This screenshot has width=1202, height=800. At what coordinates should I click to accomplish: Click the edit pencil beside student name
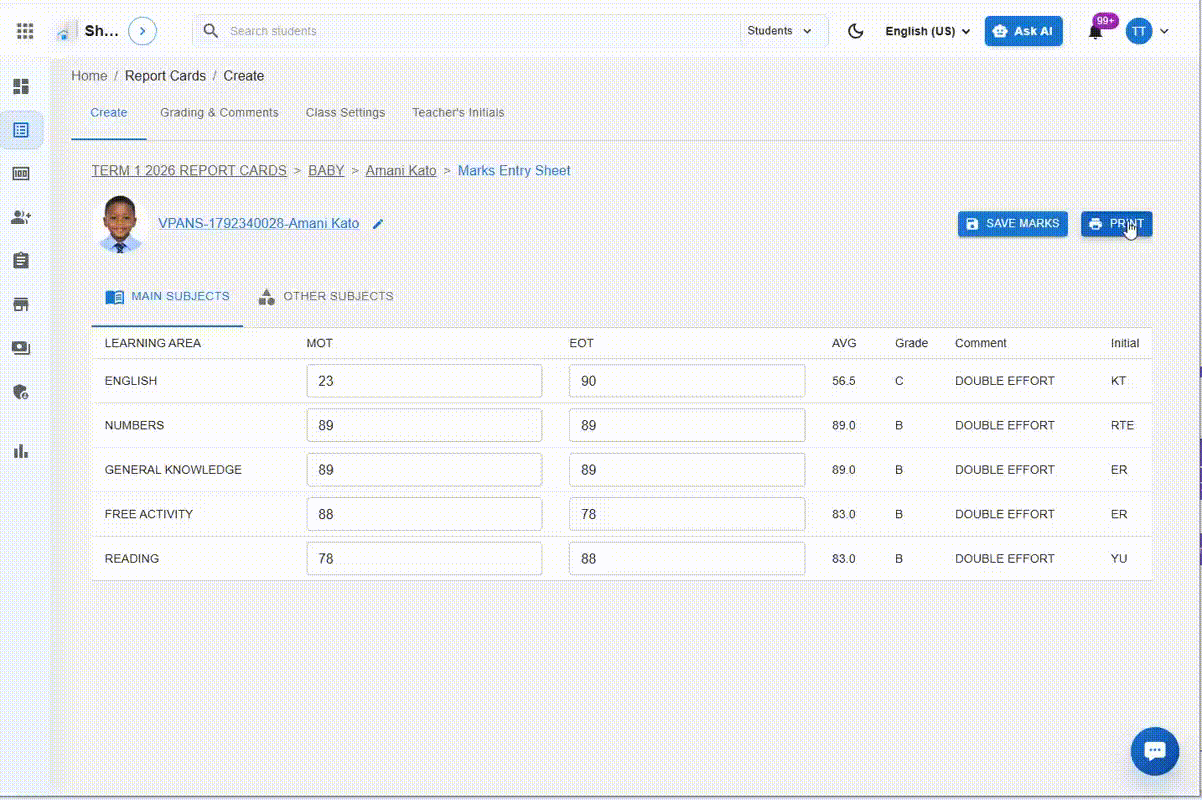click(x=378, y=224)
